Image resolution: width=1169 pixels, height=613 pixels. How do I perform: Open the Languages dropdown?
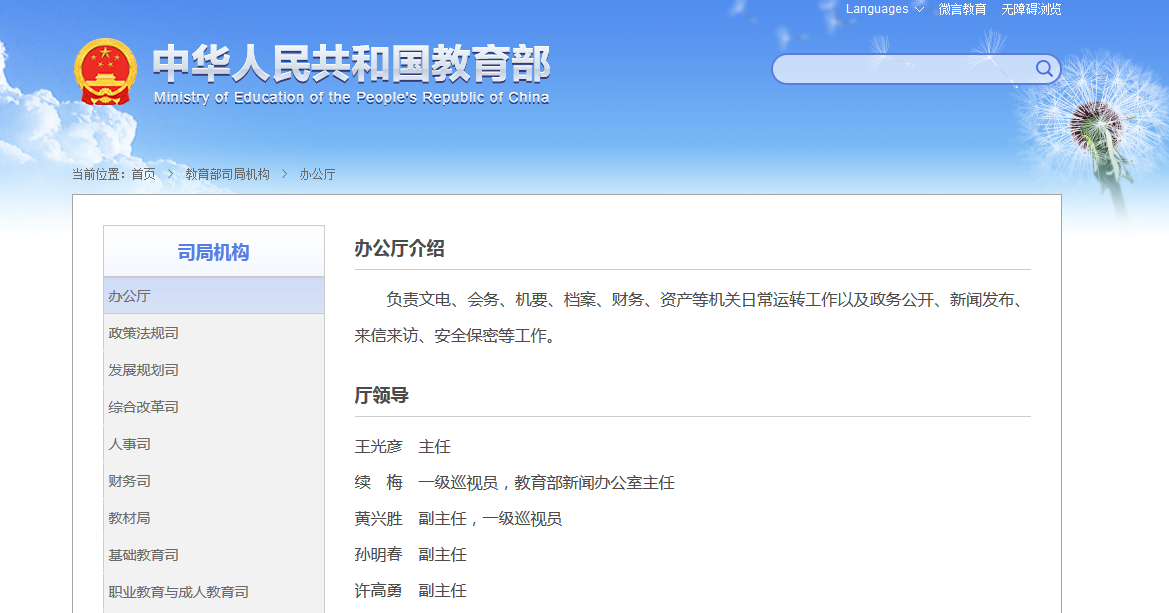884,9
